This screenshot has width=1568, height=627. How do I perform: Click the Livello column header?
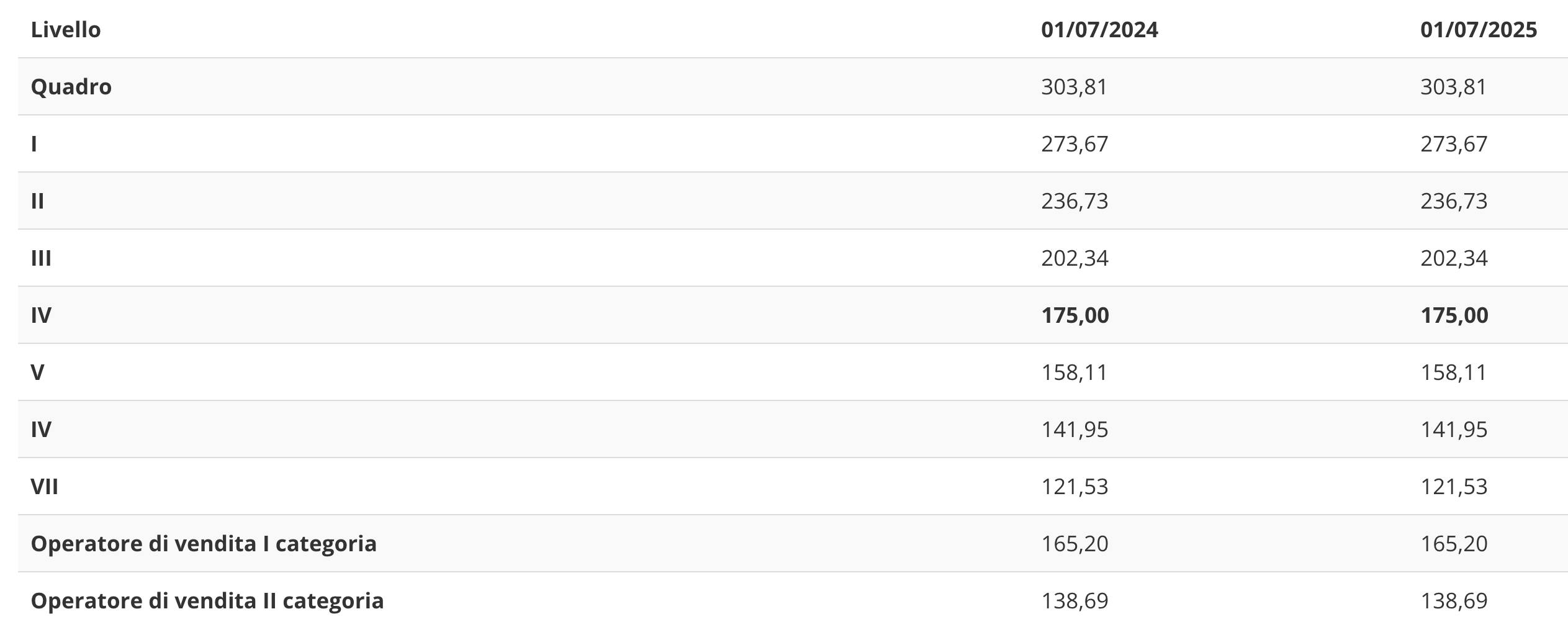click(x=66, y=30)
